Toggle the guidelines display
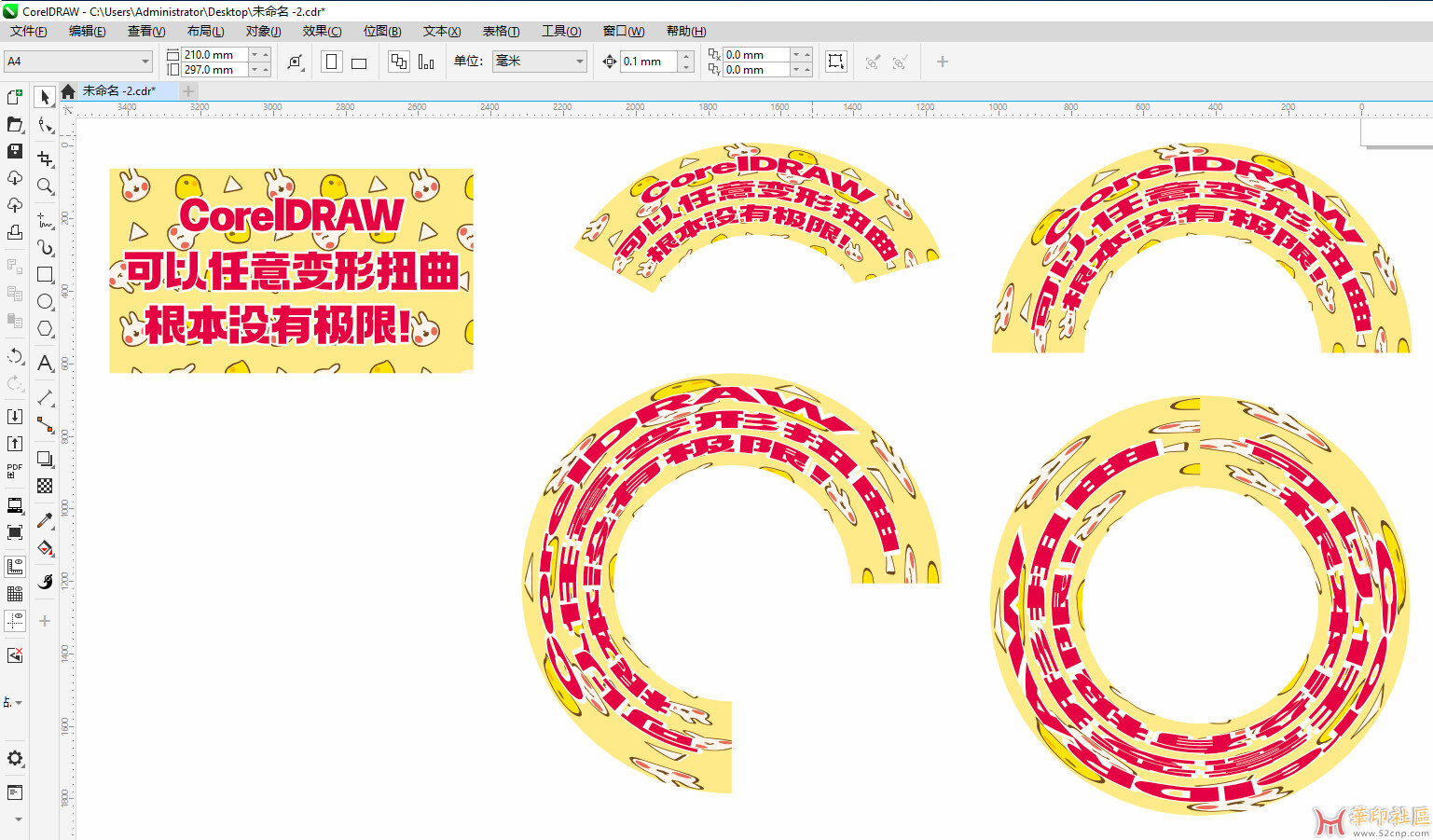This screenshot has width=1433, height=840. (15, 621)
